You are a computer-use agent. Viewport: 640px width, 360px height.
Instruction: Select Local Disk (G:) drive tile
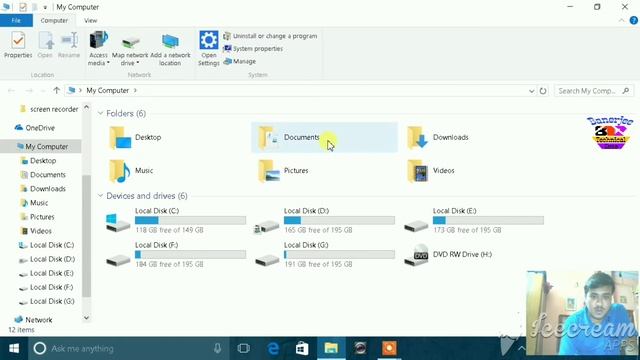pyautogui.click(x=324, y=255)
